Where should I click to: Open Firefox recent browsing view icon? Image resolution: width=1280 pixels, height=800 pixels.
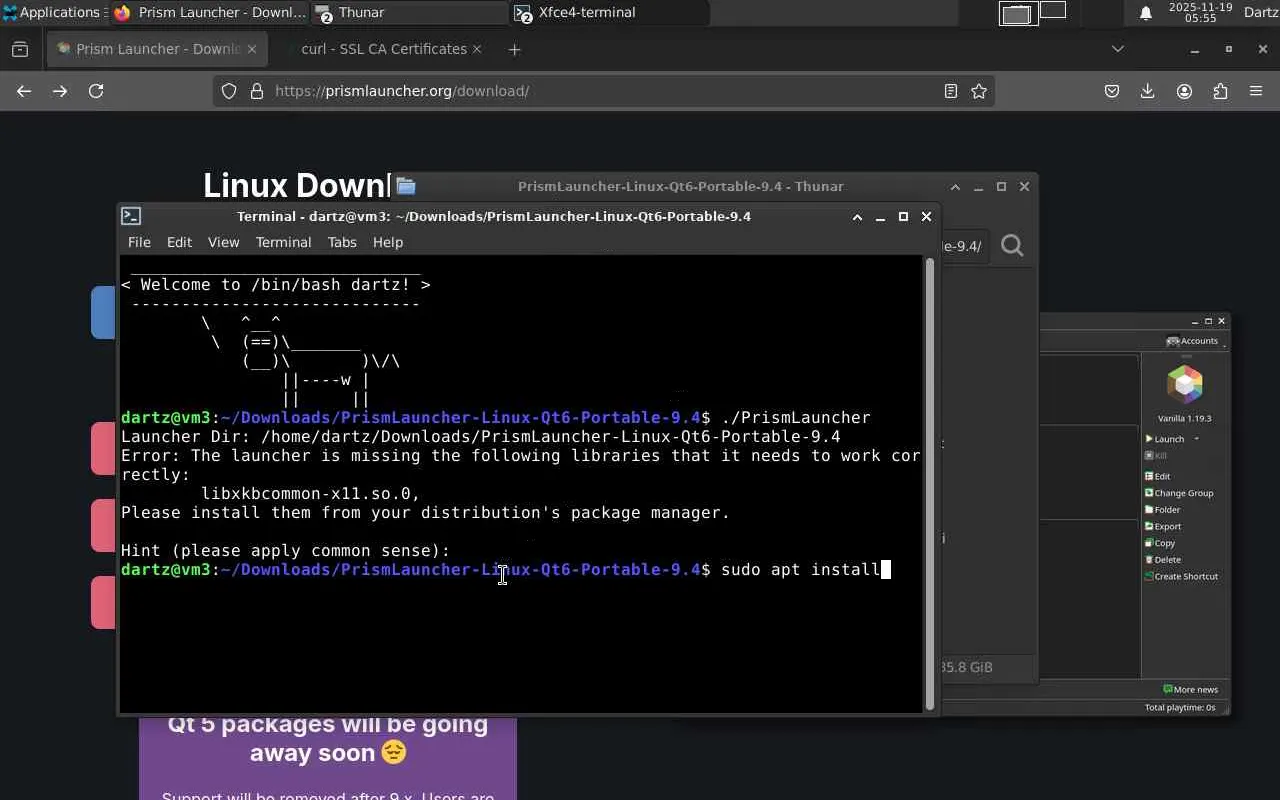20,49
